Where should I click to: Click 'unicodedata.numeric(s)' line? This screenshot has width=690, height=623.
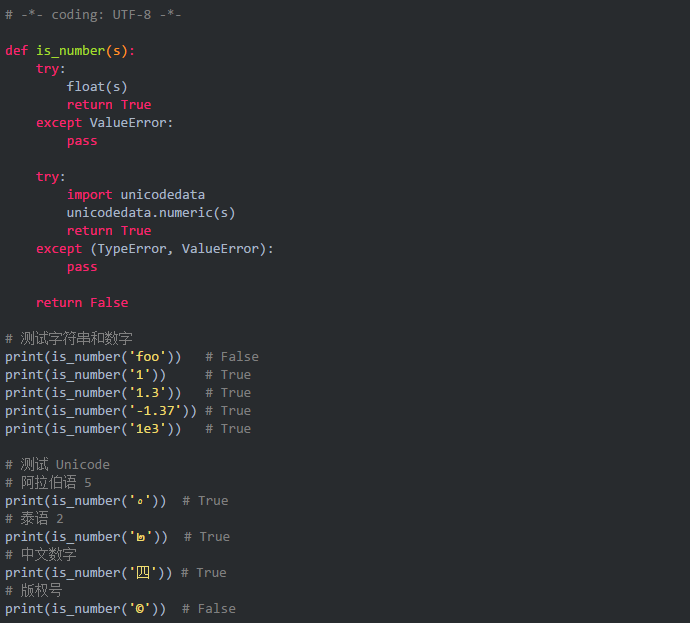pyautogui.click(x=151, y=213)
